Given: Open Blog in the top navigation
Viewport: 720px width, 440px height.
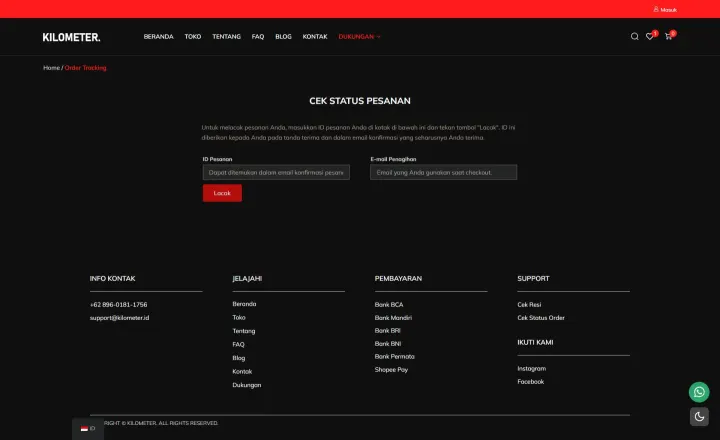Looking at the screenshot, I should pyautogui.click(x=283, y=37).
